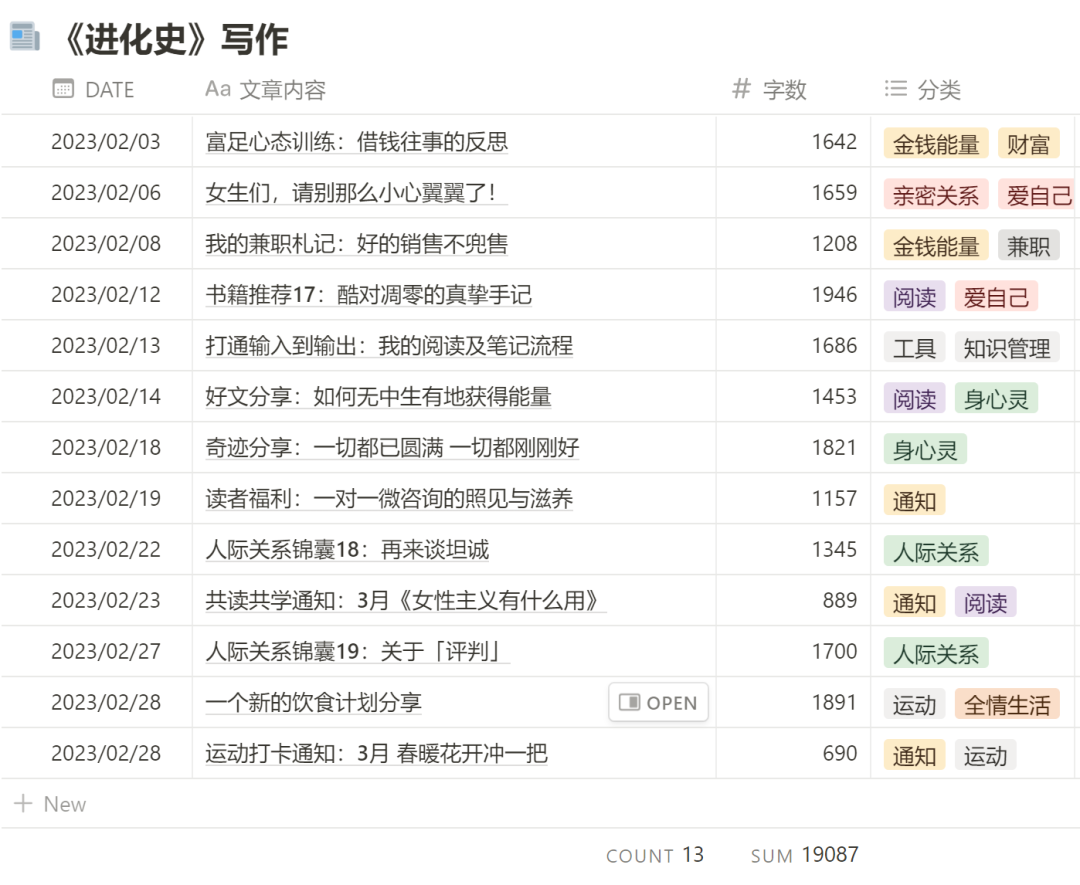Screen dimensions: 1080x885
Task: Click the 人际关系 tag in the 2023/02/22 row
Action: pyautogui.click(x=936, y=552)
